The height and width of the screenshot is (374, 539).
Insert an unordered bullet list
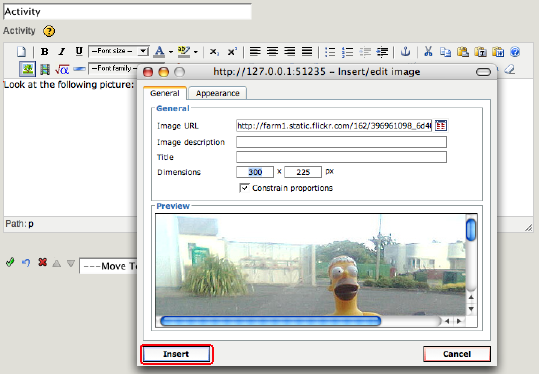pyautogui.click(x=330, y=52)
